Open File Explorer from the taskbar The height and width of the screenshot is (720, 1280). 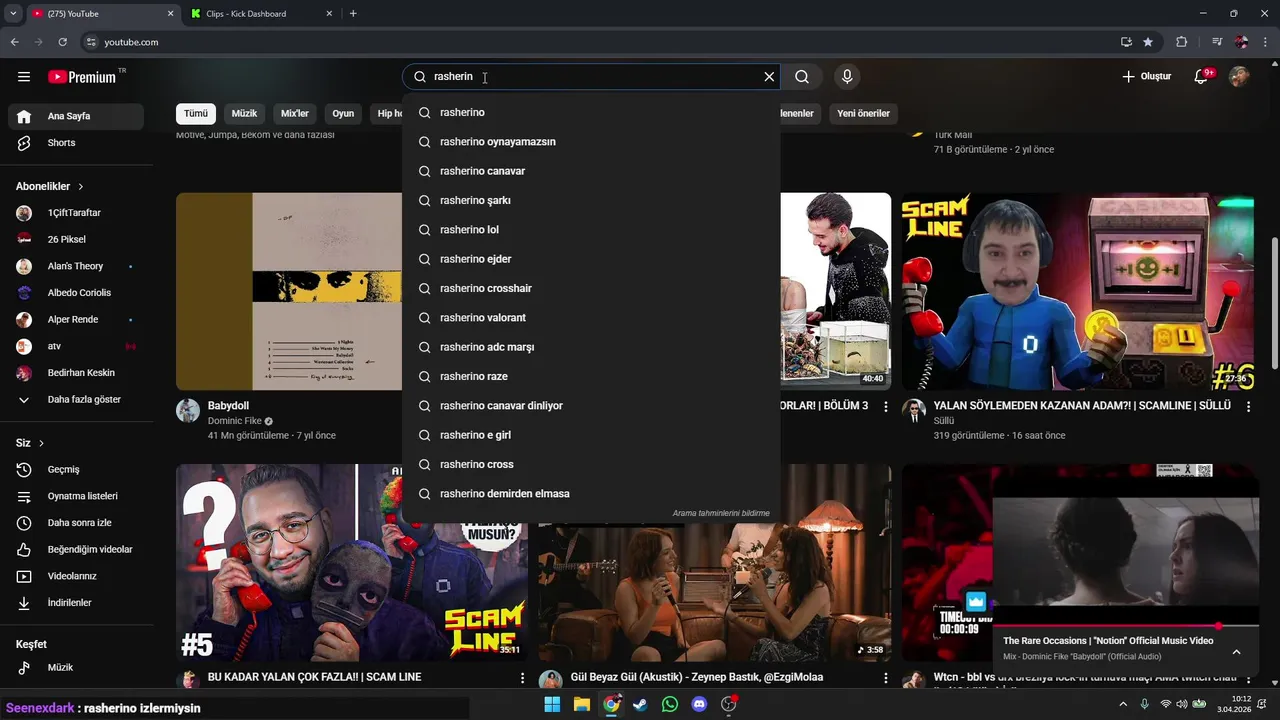click(x=582, y=704)
